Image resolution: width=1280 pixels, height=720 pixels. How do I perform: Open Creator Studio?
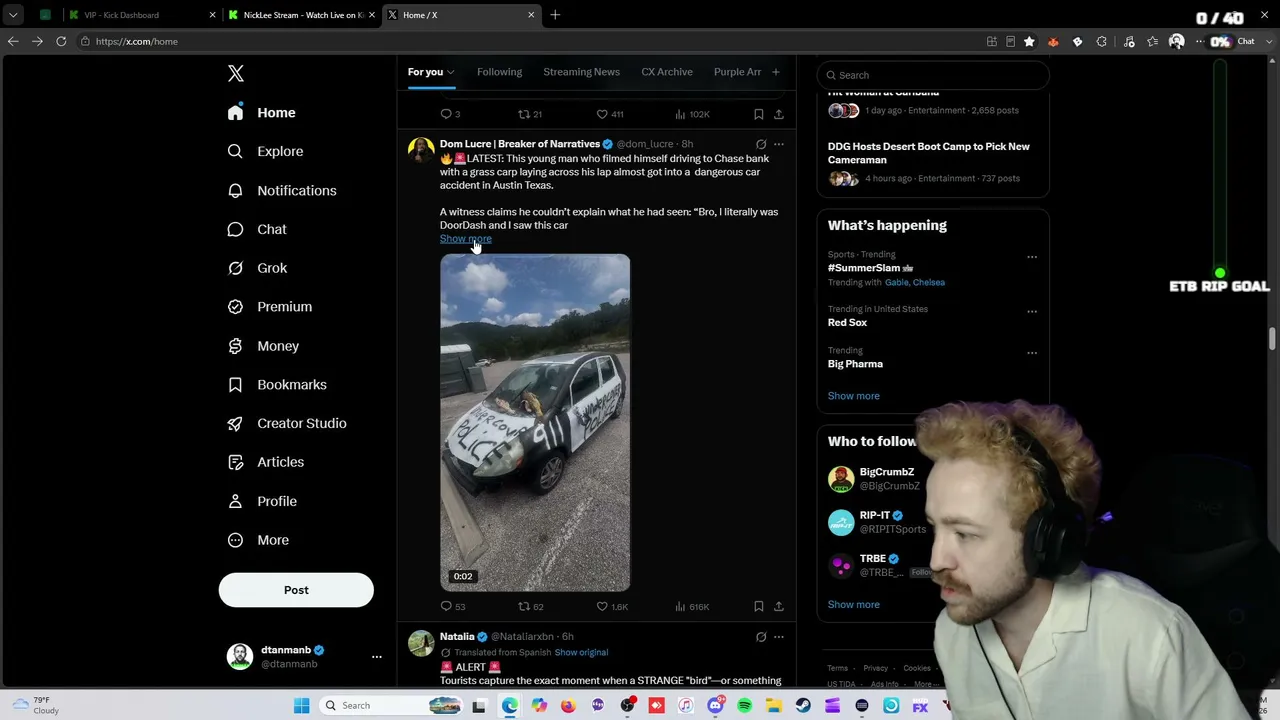(x=286, y=423)
